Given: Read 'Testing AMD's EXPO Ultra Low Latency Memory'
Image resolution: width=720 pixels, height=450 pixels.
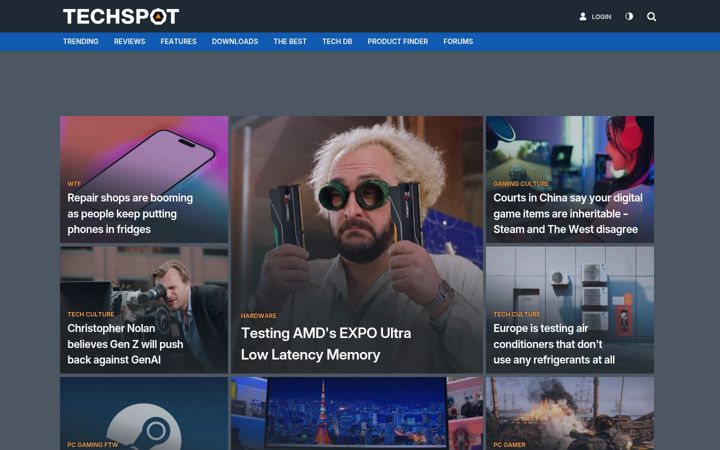Looking at the screenshot, I should (x=326, y=343).
